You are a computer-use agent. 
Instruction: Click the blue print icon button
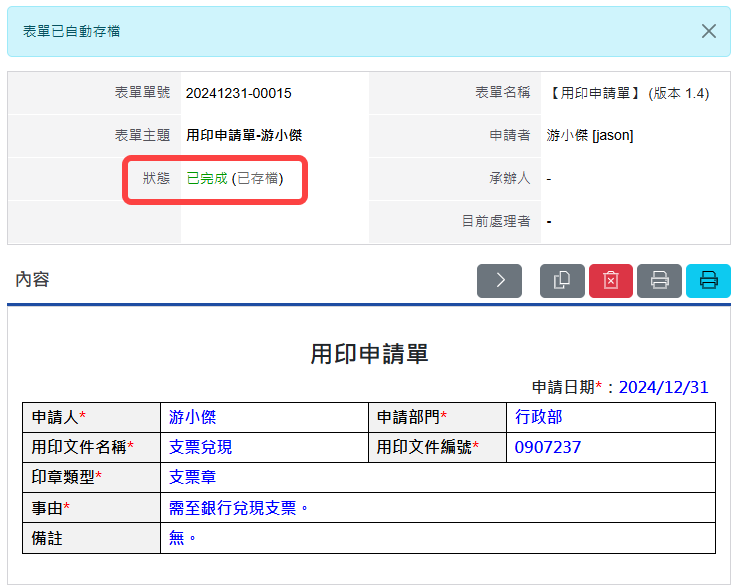(708, 280)
